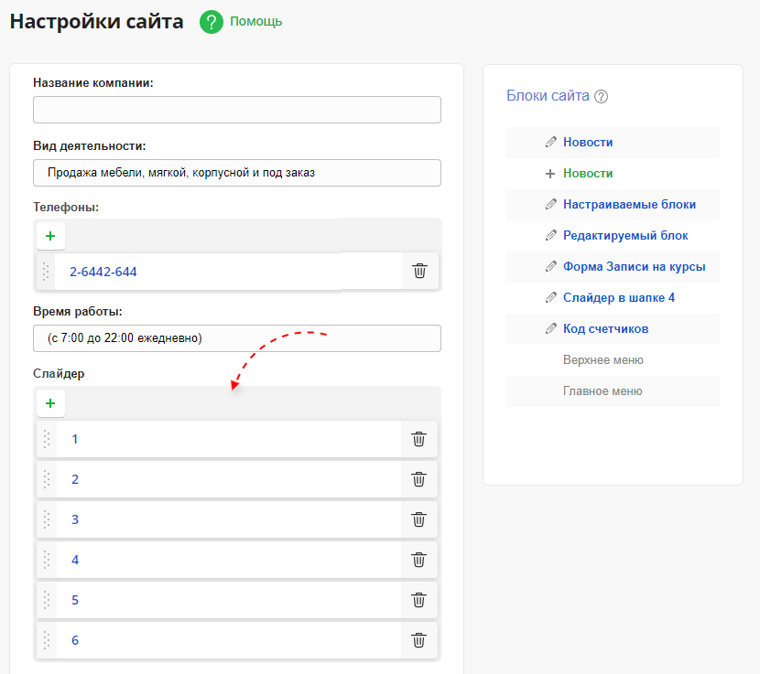
Task: Click the green help question mark icon
Action: 211,21
